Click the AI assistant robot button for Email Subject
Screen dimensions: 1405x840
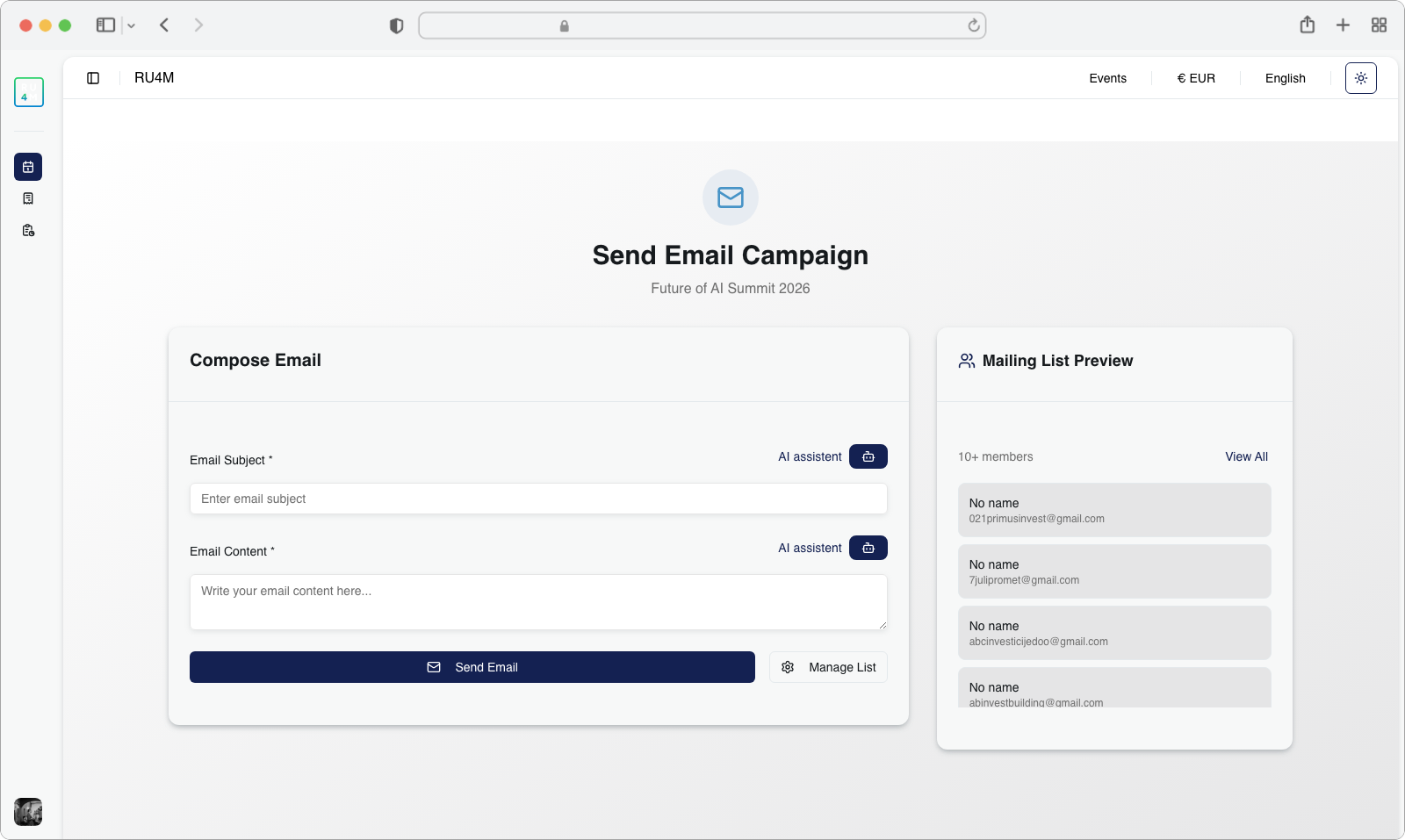[x=868, y=456]
